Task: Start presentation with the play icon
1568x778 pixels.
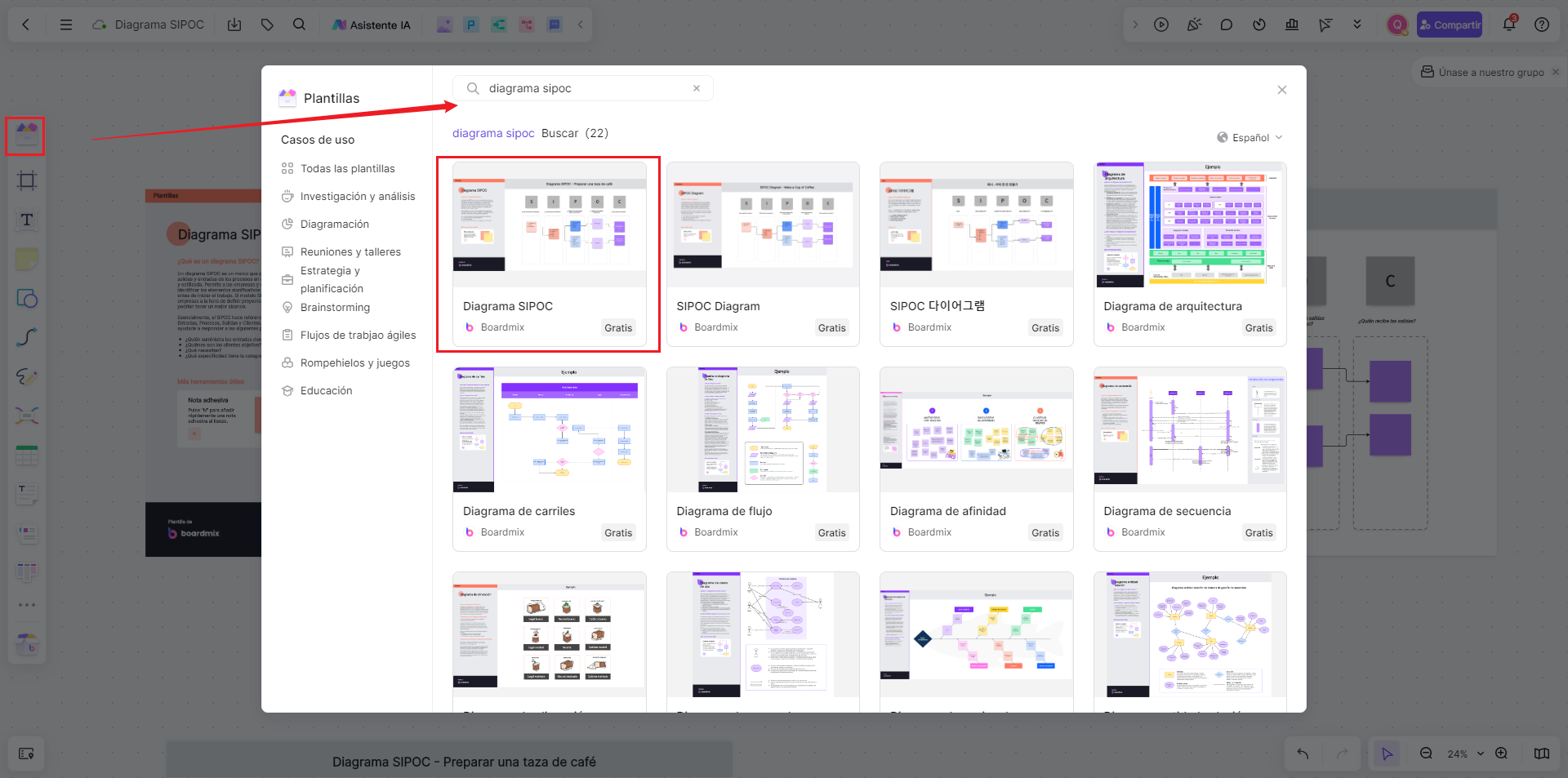Action: pos(1161,24)
